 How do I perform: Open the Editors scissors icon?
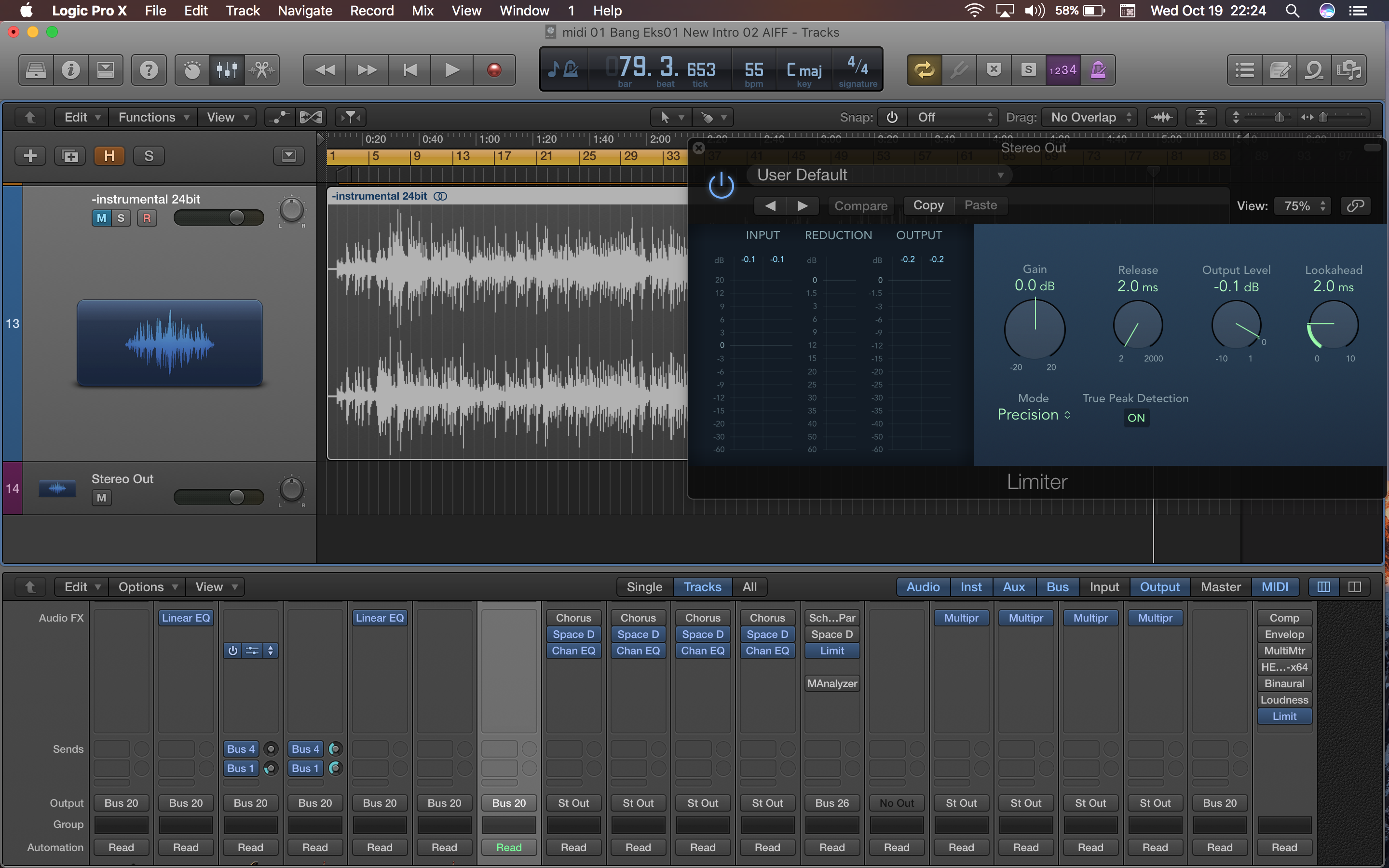[x=262, y=70]
